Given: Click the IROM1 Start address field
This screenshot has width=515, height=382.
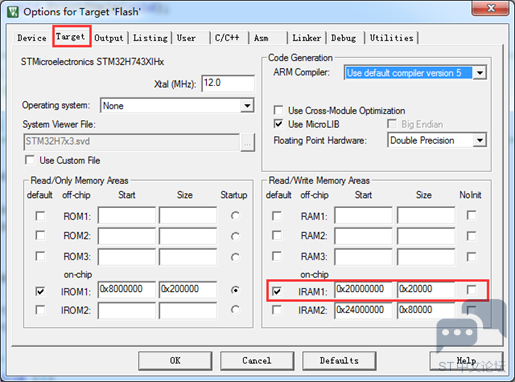Looking at the screenshot, I should click(x=127, y=289).
